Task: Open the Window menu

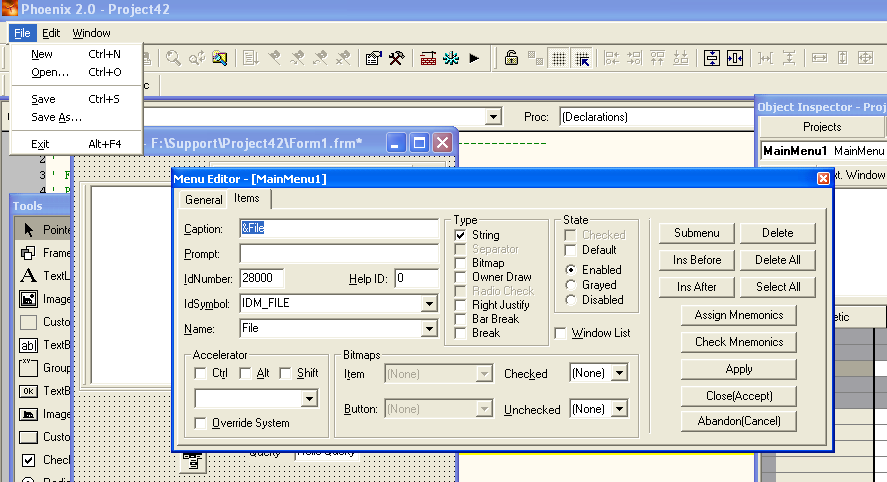Action: point(91,33)
